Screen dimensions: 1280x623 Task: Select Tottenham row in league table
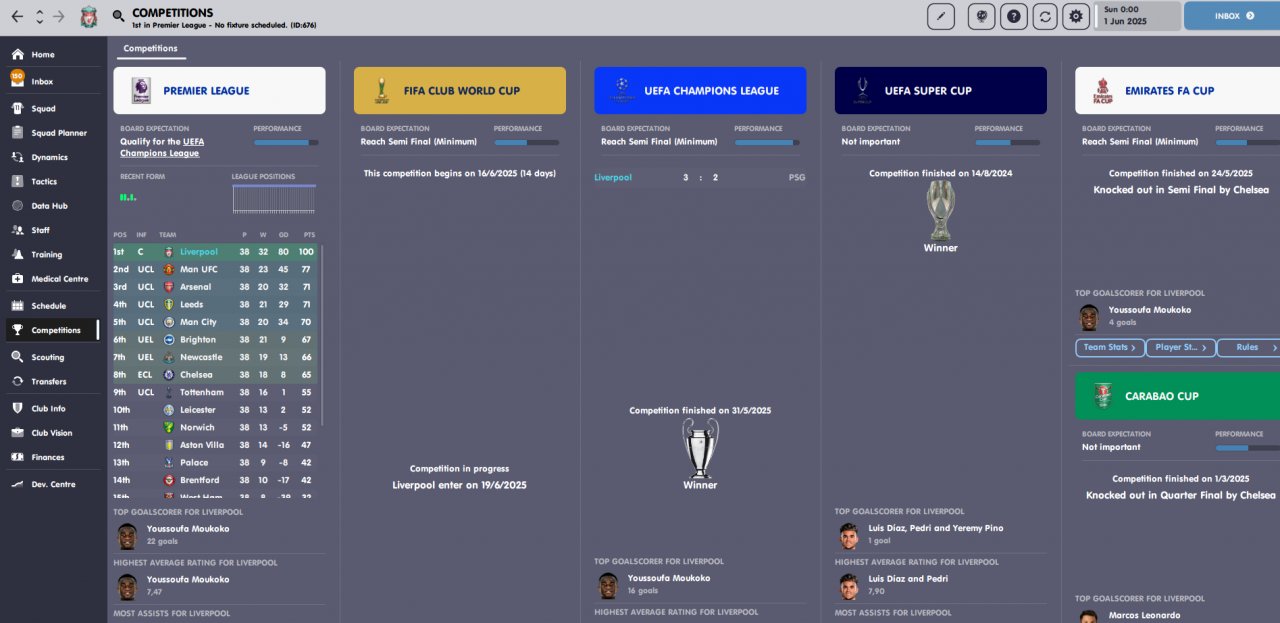point(215,392)
